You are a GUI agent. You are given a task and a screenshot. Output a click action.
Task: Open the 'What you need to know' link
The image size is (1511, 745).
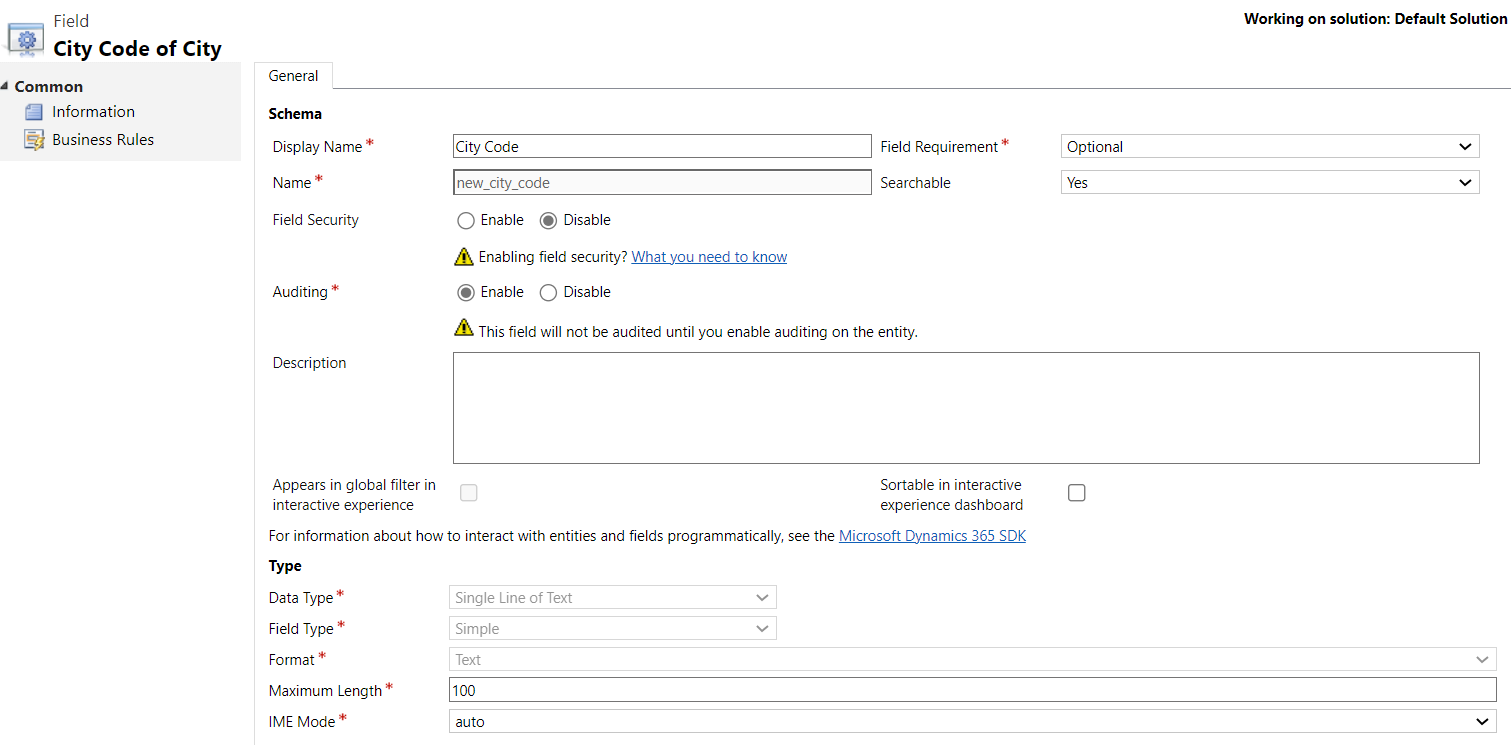pyautogui.click(x=709, y=257)
